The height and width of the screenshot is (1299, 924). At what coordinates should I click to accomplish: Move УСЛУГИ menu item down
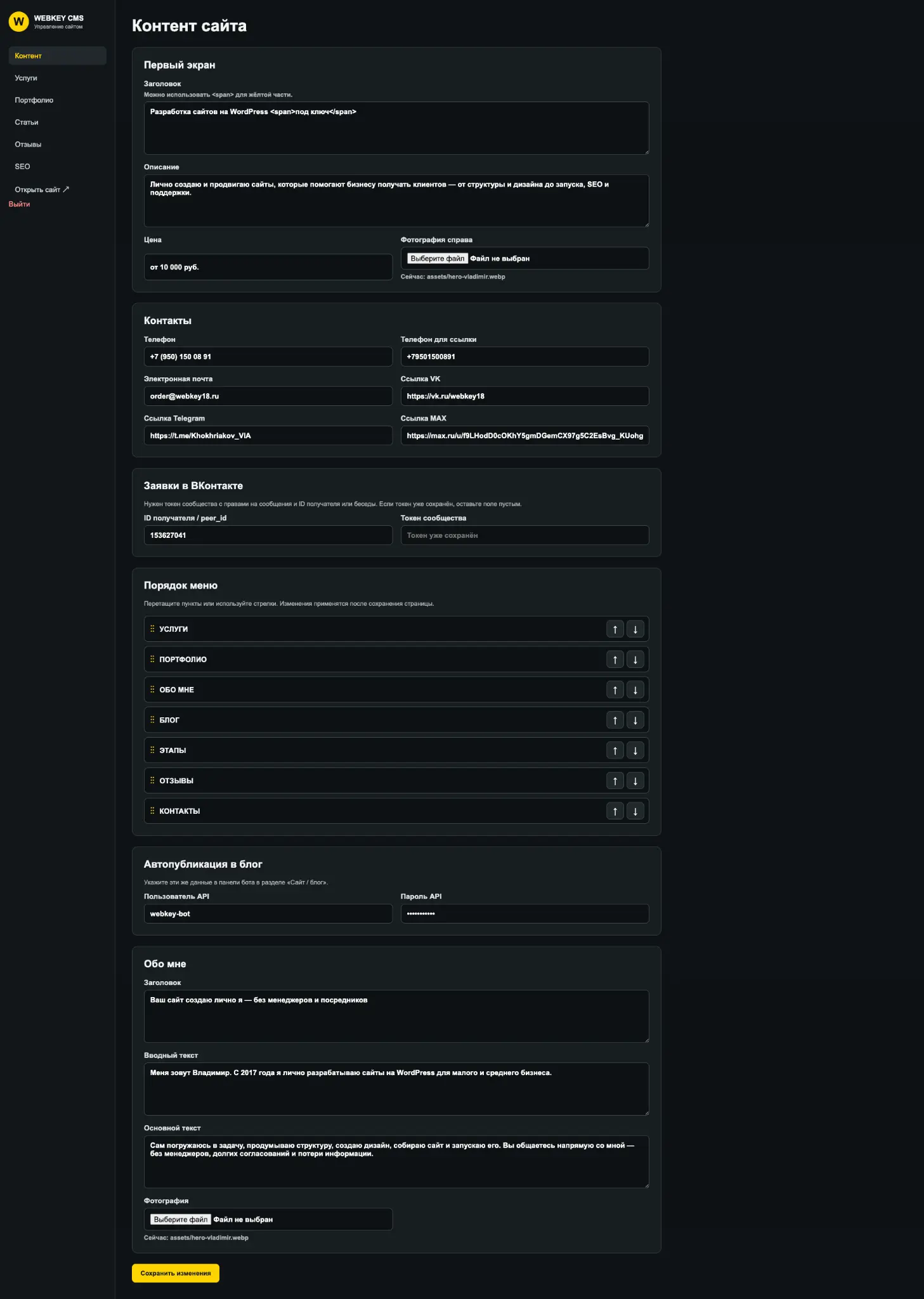coord(635,629)
